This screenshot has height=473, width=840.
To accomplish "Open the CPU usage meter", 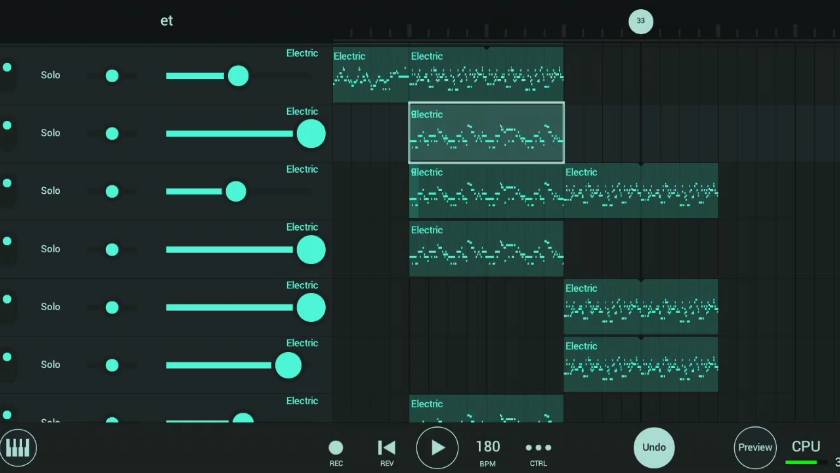I will point(806,453).
